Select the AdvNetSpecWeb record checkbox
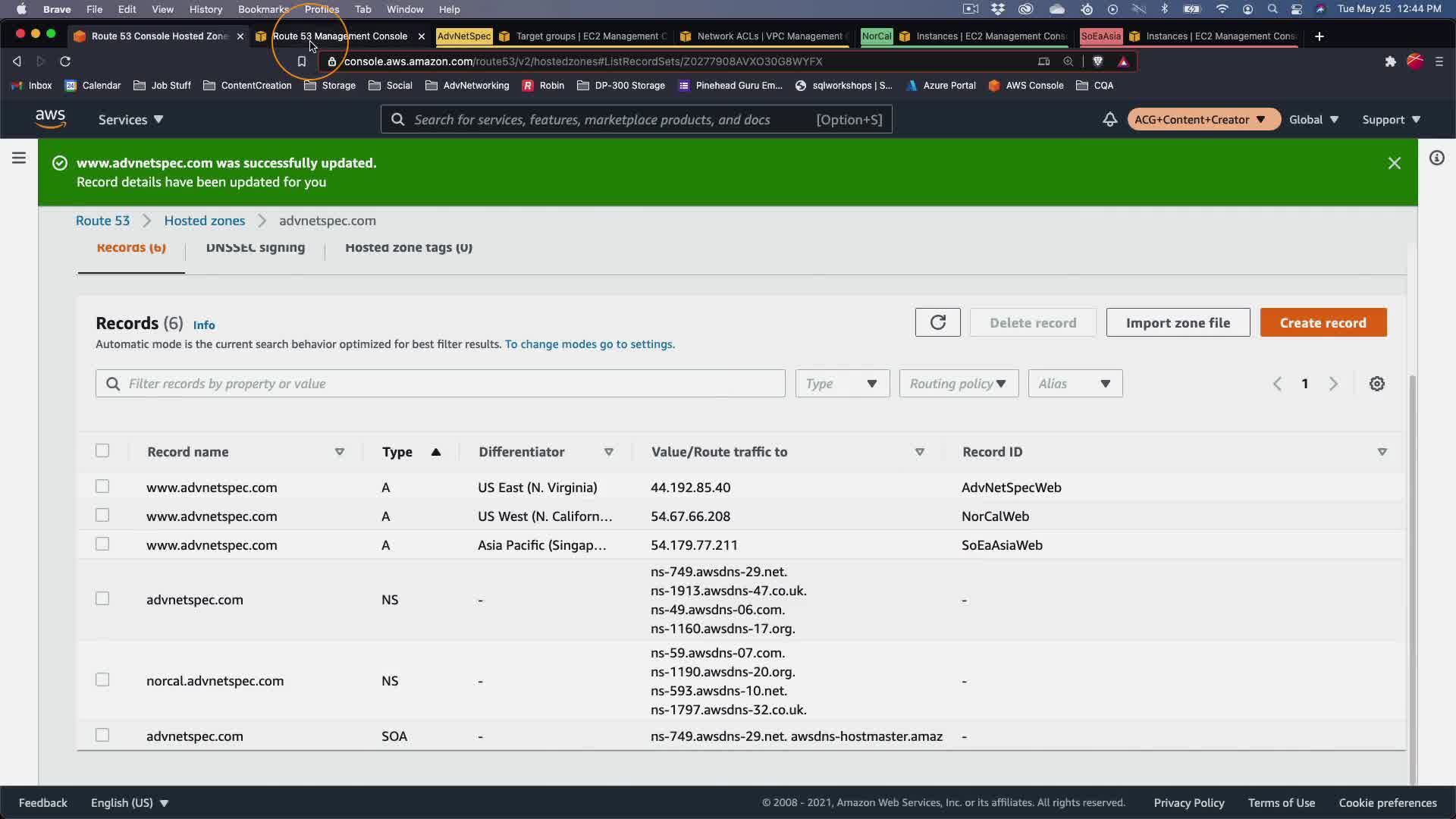This screenshot has height=819, width=1456. click(102, 487)
